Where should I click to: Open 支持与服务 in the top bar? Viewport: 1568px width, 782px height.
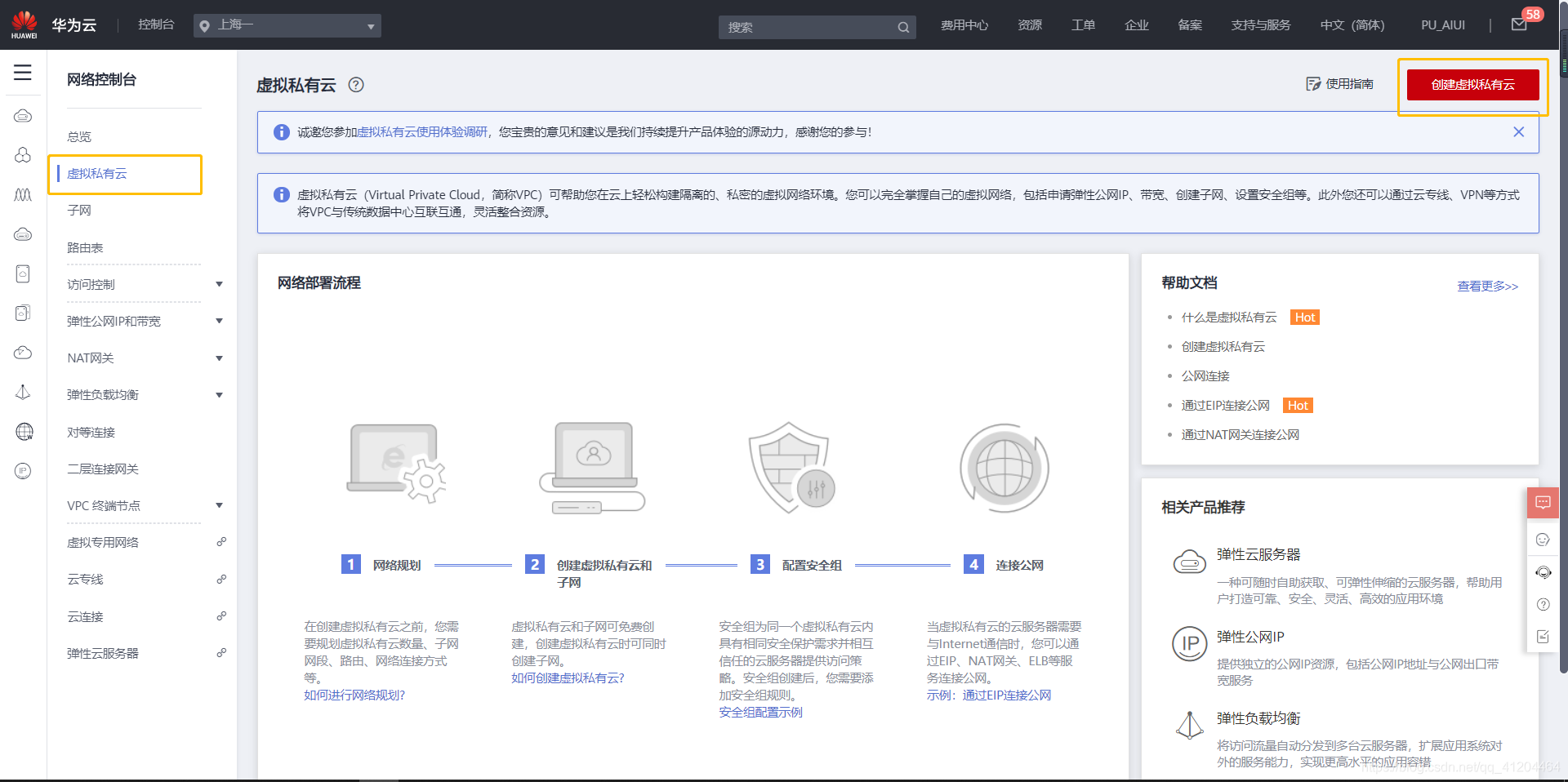(x=1261, y=25)
